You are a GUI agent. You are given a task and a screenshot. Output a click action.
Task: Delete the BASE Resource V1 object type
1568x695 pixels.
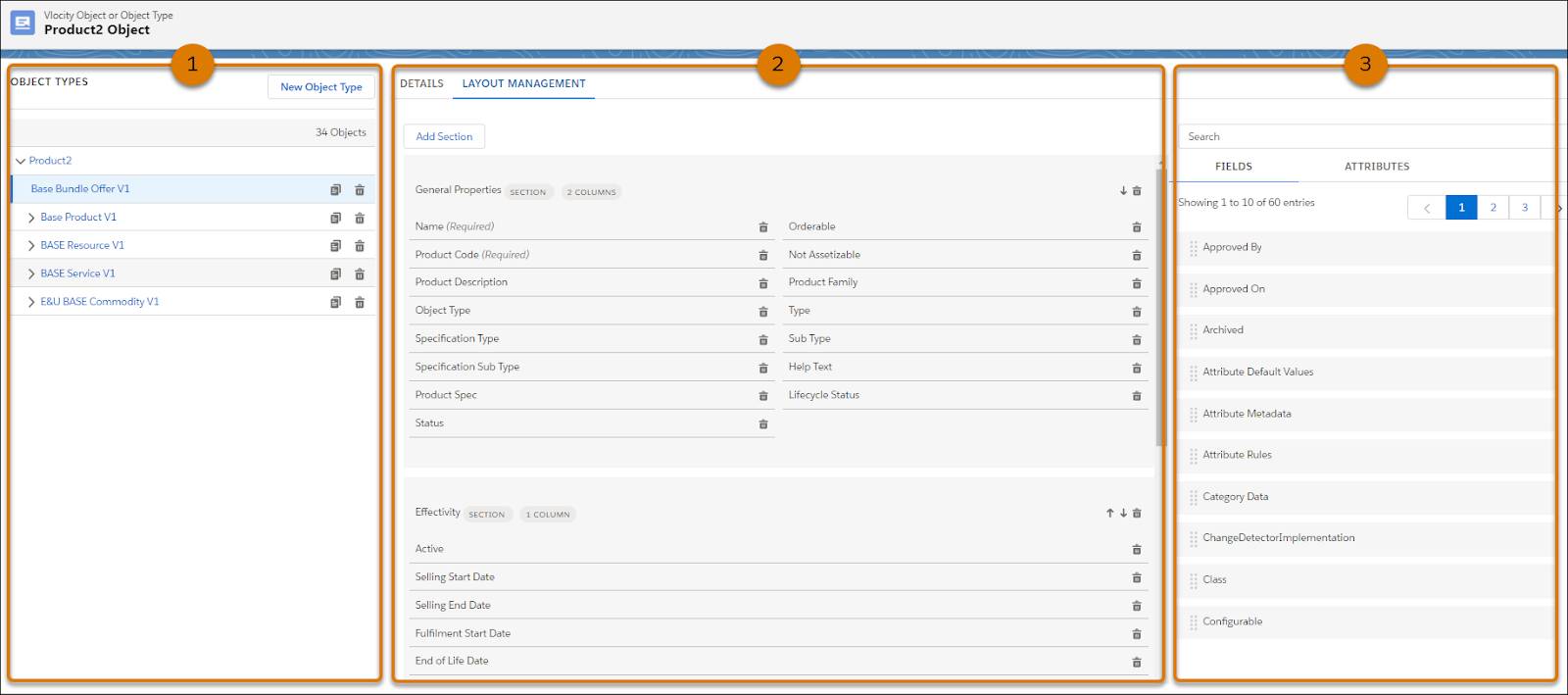(360, 246)
